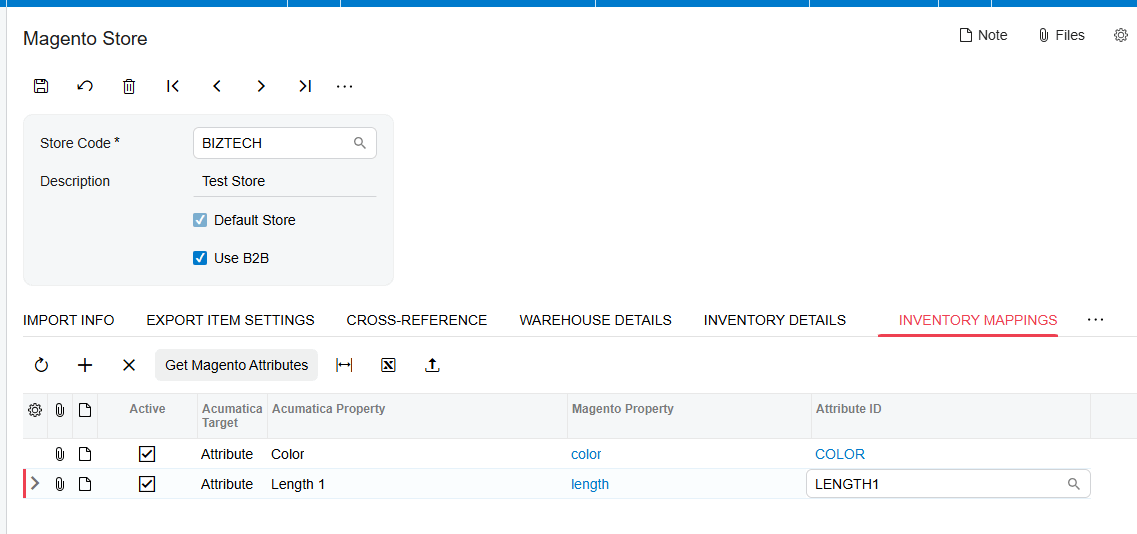Sort by the Active column header
Screen dimensions: 1137x534
(147, 409)
